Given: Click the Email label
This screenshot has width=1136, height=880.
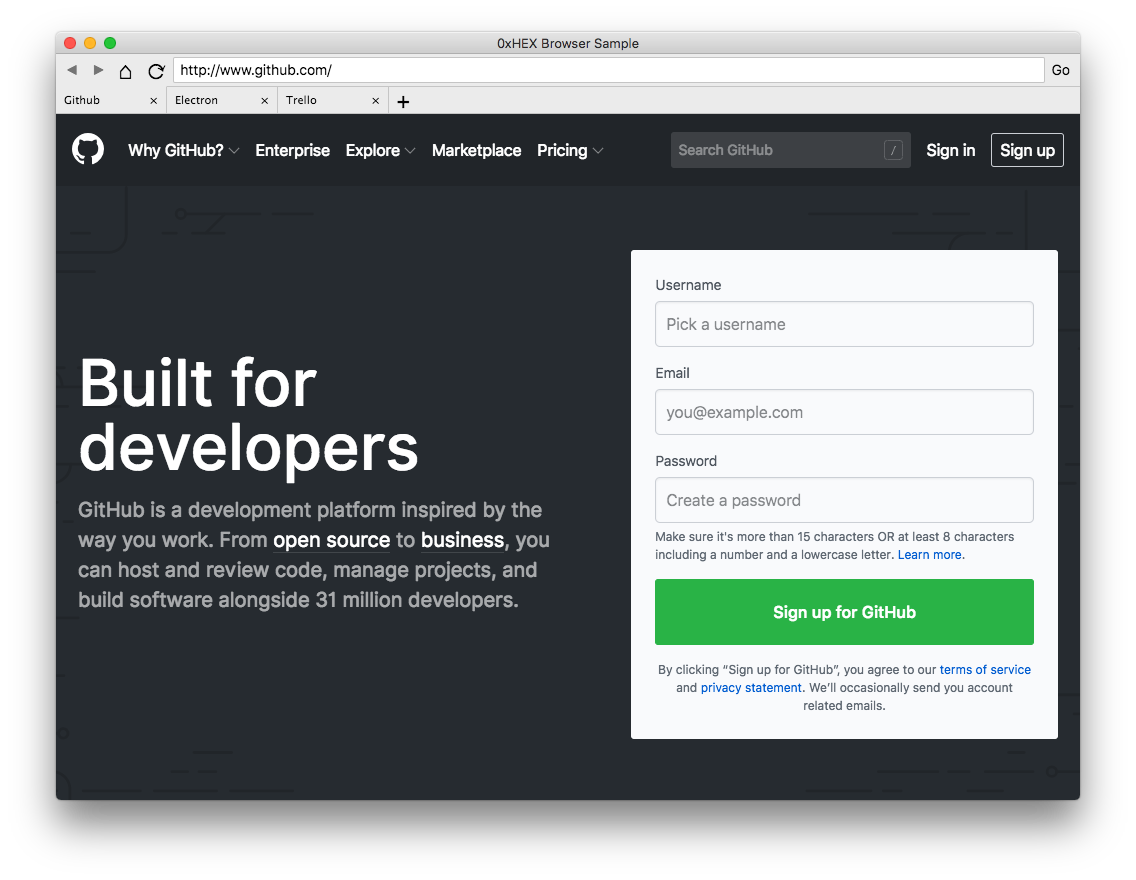Looking at the screenshot, I should (x=672, y=373).
